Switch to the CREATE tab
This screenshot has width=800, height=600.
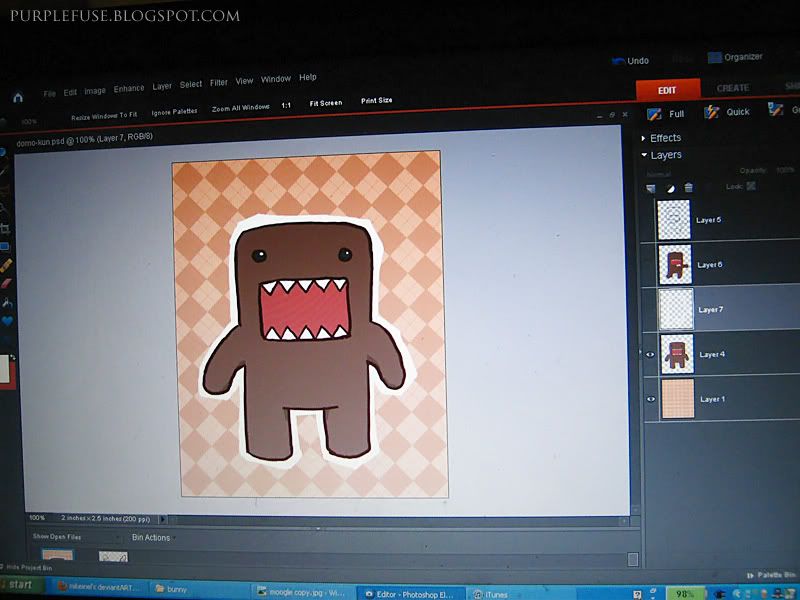(x=732, y=88)
